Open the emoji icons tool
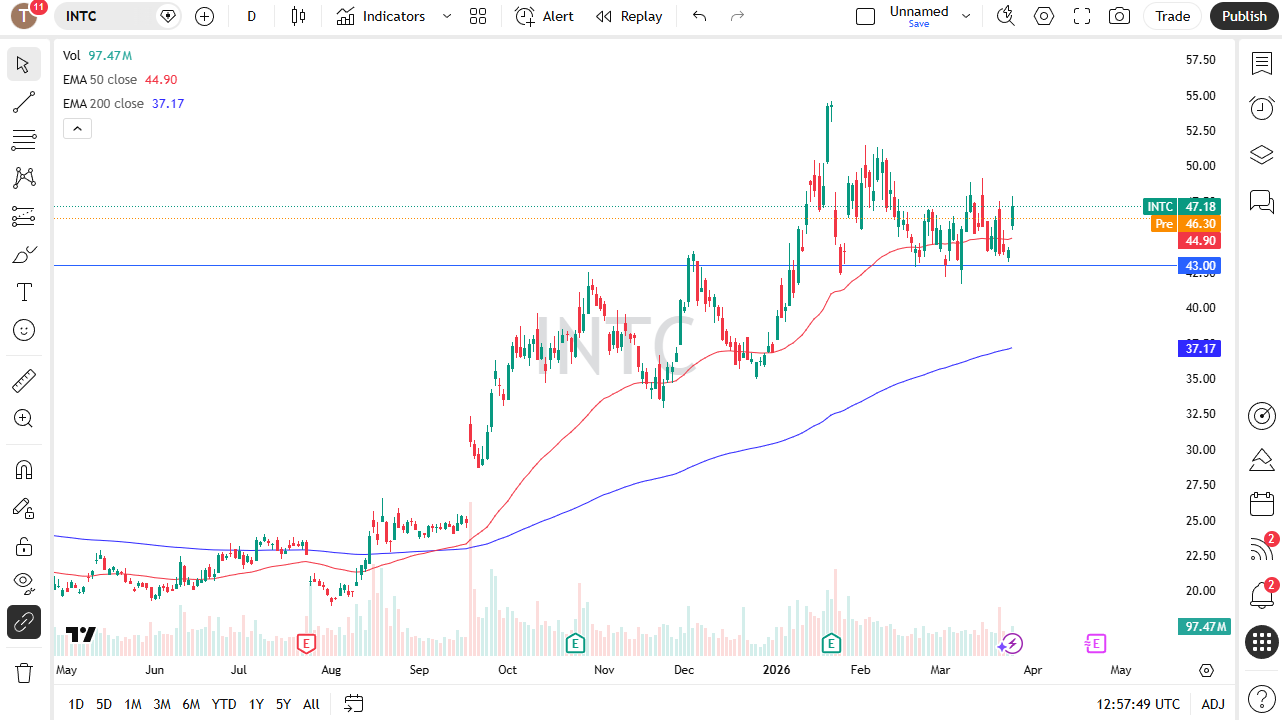 24,330
